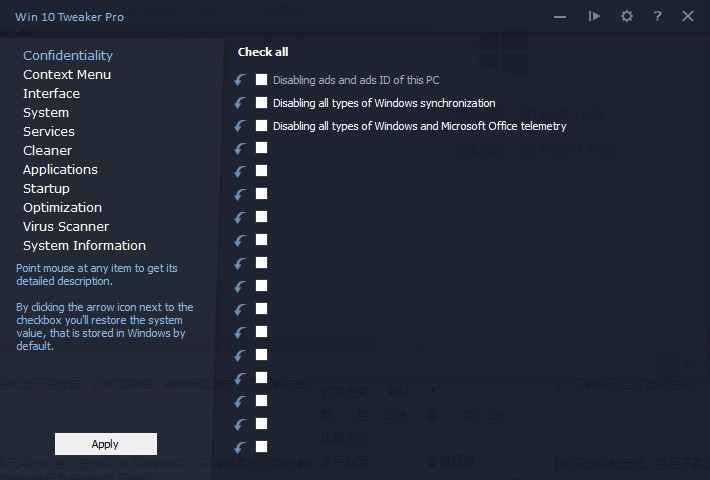Restore default value for Office telemetry option
Image resolution: width=710 pixels, height=480 pixels.
pos(240,126)
